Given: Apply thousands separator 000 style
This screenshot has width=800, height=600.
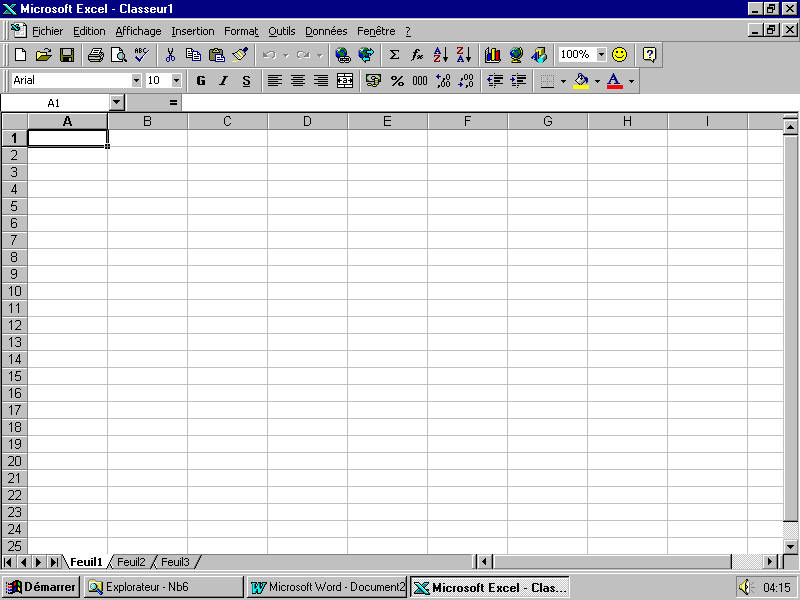Looking at the screenshot, I should (420, 81).
